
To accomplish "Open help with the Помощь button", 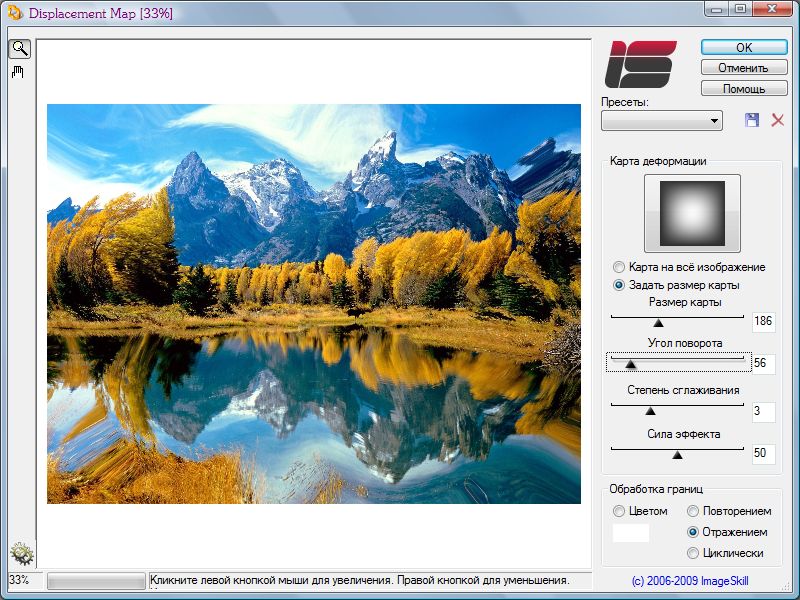I will pos(743,88).
